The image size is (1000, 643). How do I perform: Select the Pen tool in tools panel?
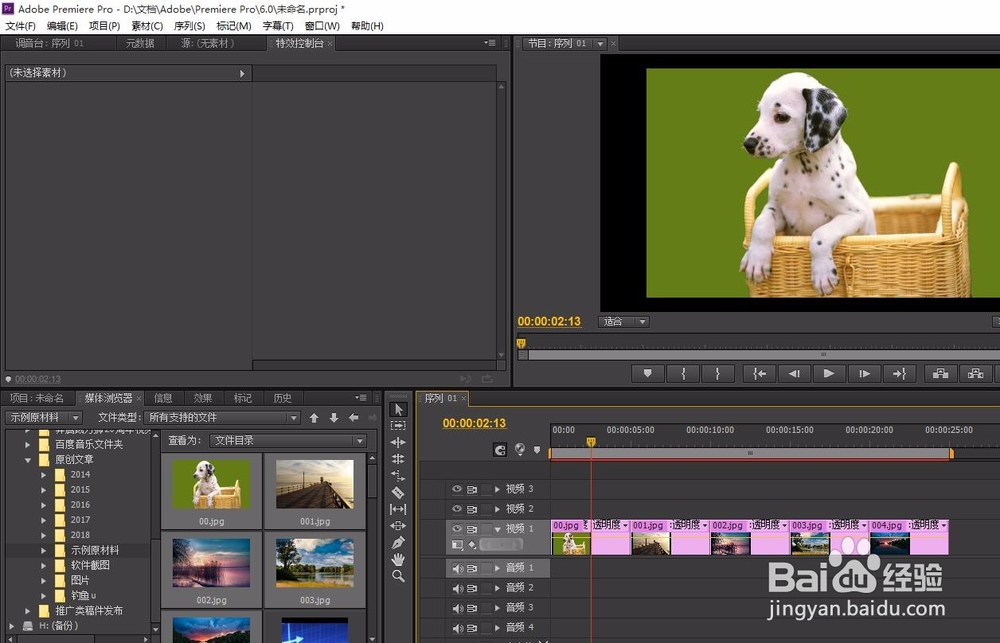tap(398, 542)
